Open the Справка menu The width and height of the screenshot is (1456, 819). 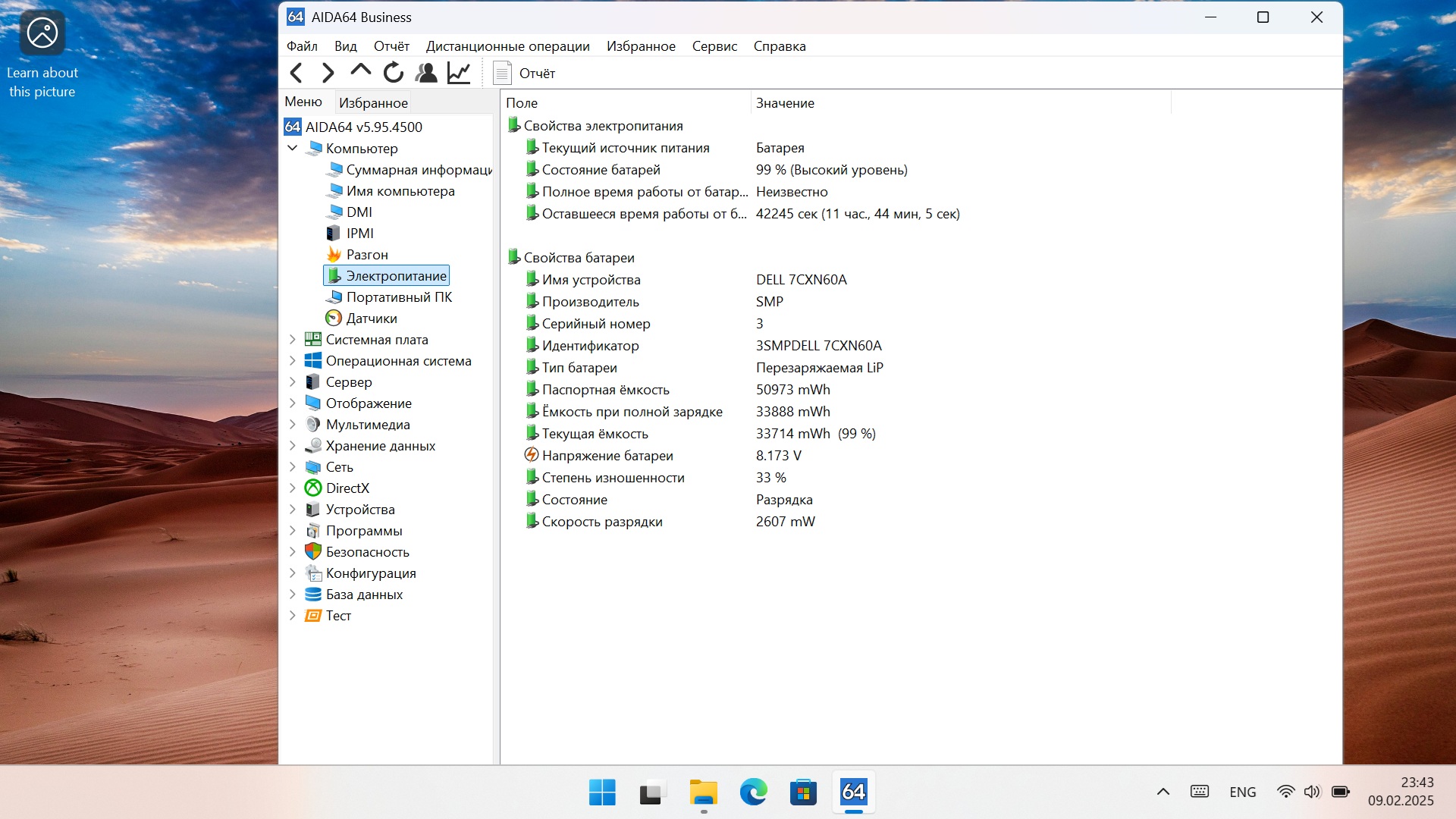(780, 46)
